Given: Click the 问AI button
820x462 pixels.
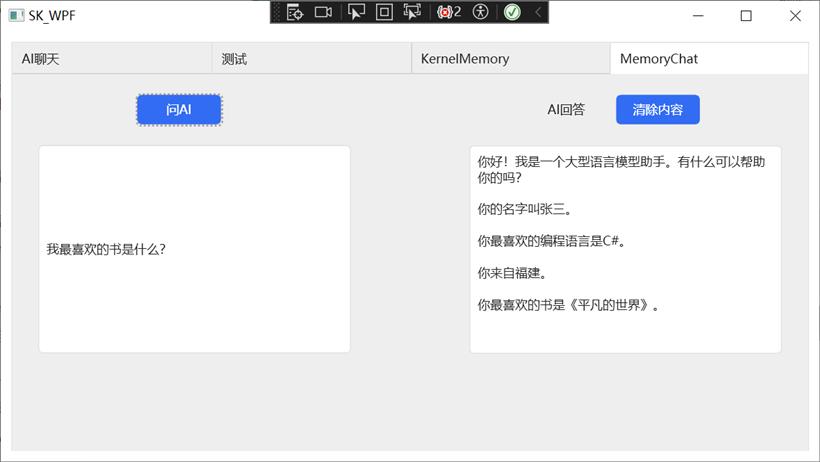Looking at the screenshot, I should pos(179,110).
